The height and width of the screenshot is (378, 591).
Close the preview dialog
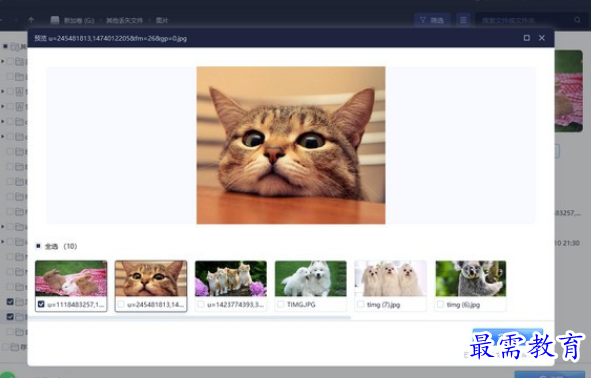point(542,38)
